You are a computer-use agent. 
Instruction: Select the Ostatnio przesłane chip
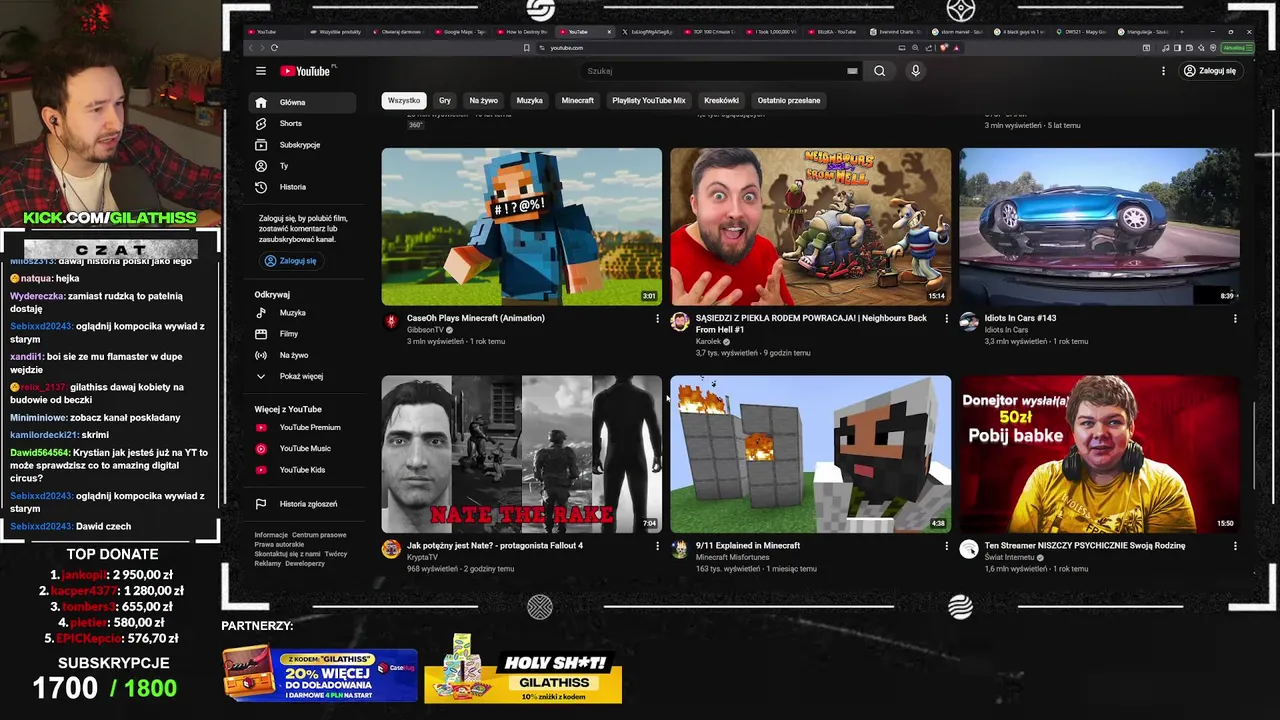pos(789,100)
